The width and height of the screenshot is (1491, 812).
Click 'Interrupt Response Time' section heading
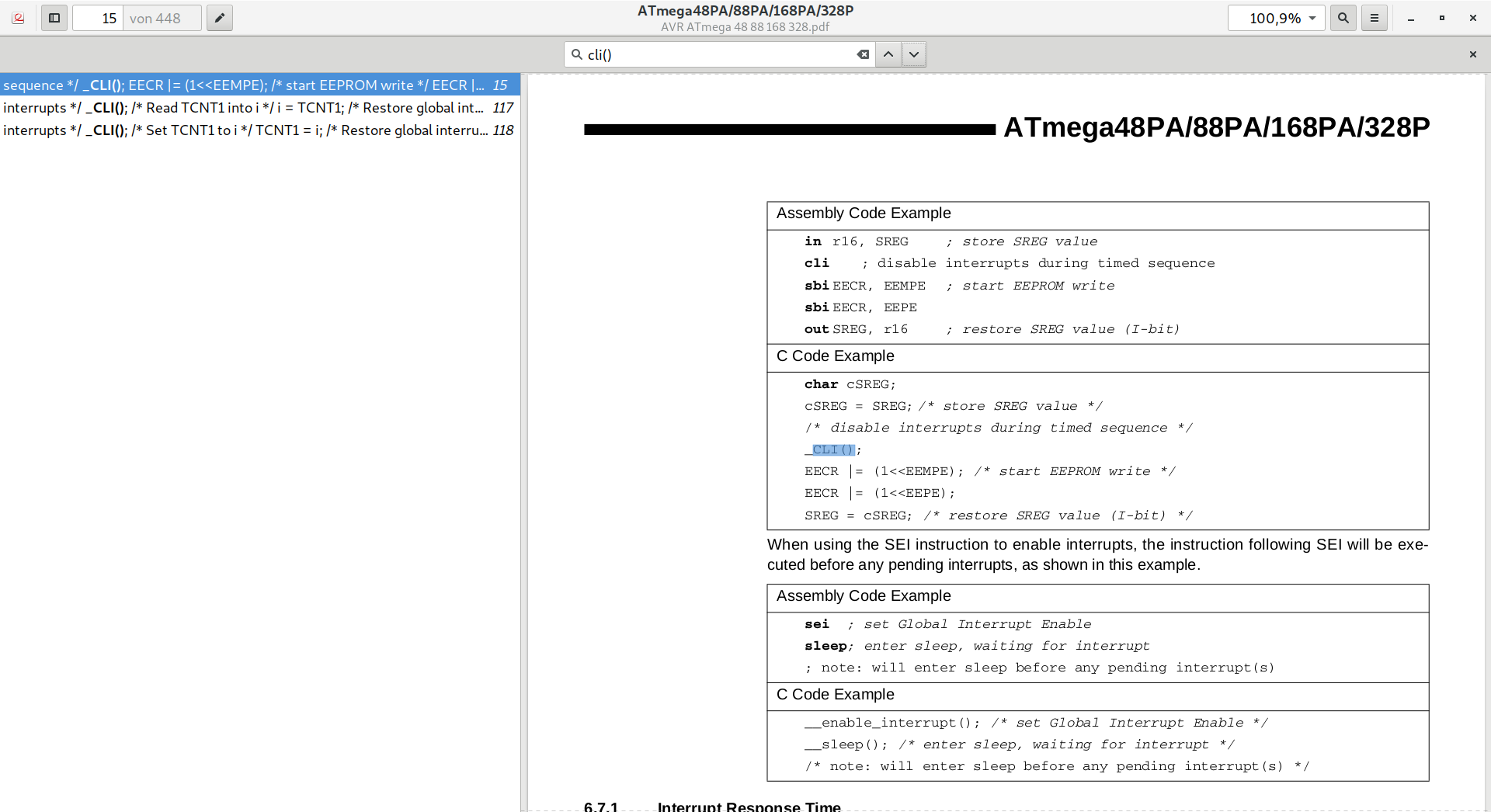pos(749,806)
